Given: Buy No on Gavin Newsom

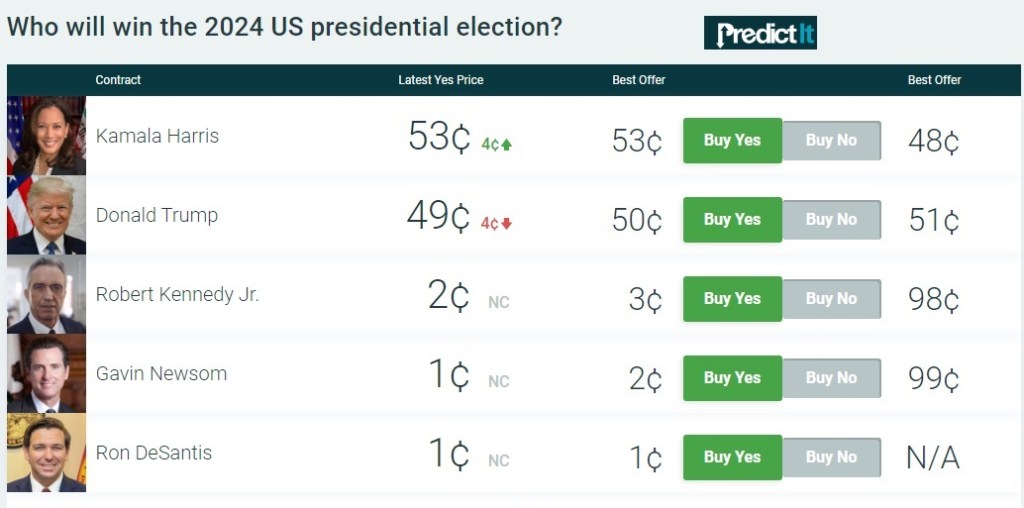Looking at the screenshot, I should (831, 378).
